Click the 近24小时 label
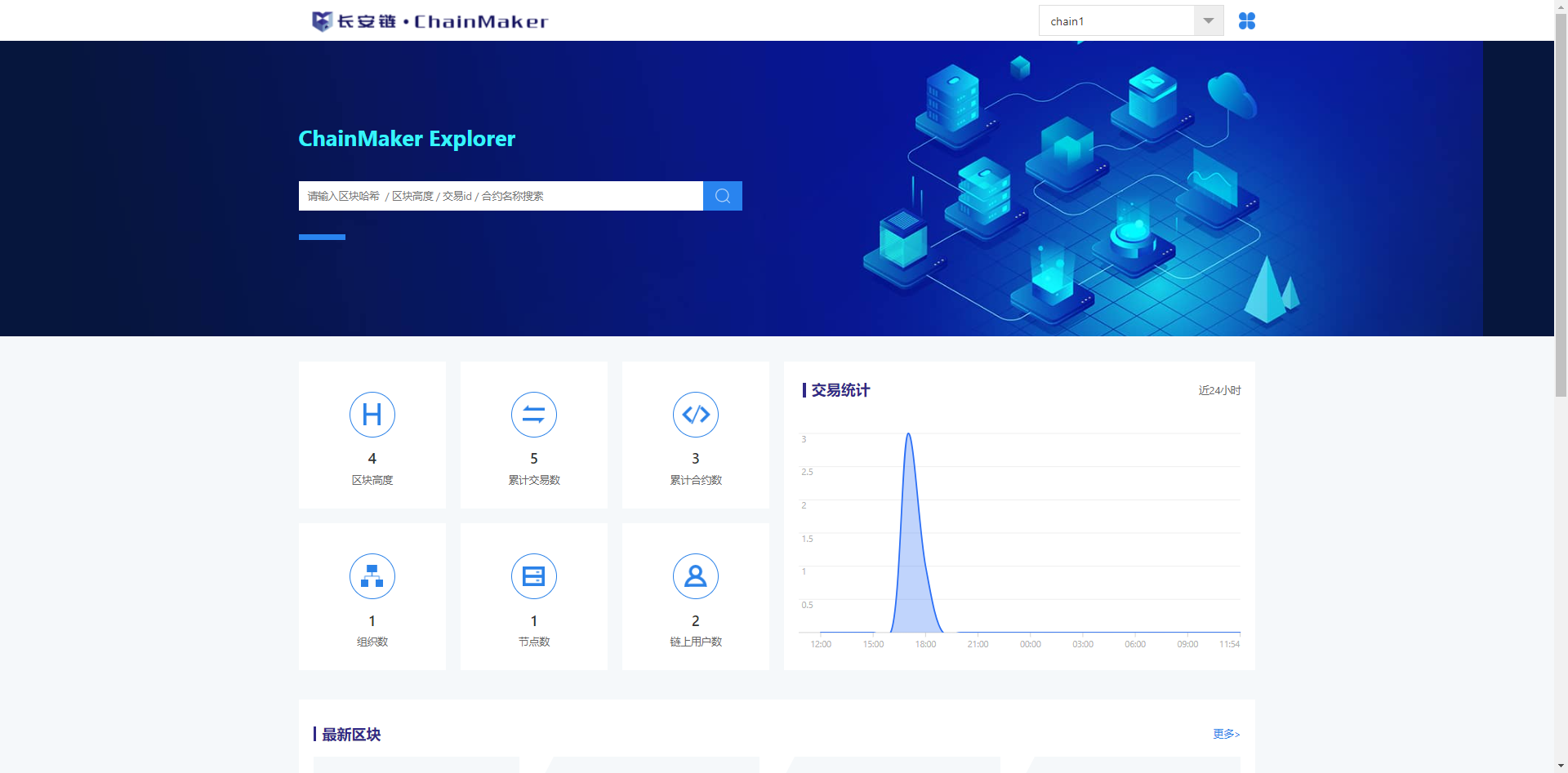Screen dimensions: 1568x773 [1219, 390]
